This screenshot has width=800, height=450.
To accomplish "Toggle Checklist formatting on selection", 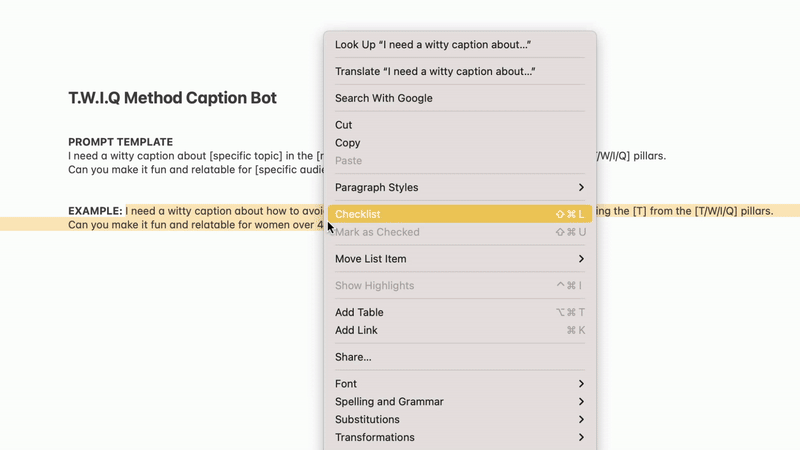I will point(358,214).
